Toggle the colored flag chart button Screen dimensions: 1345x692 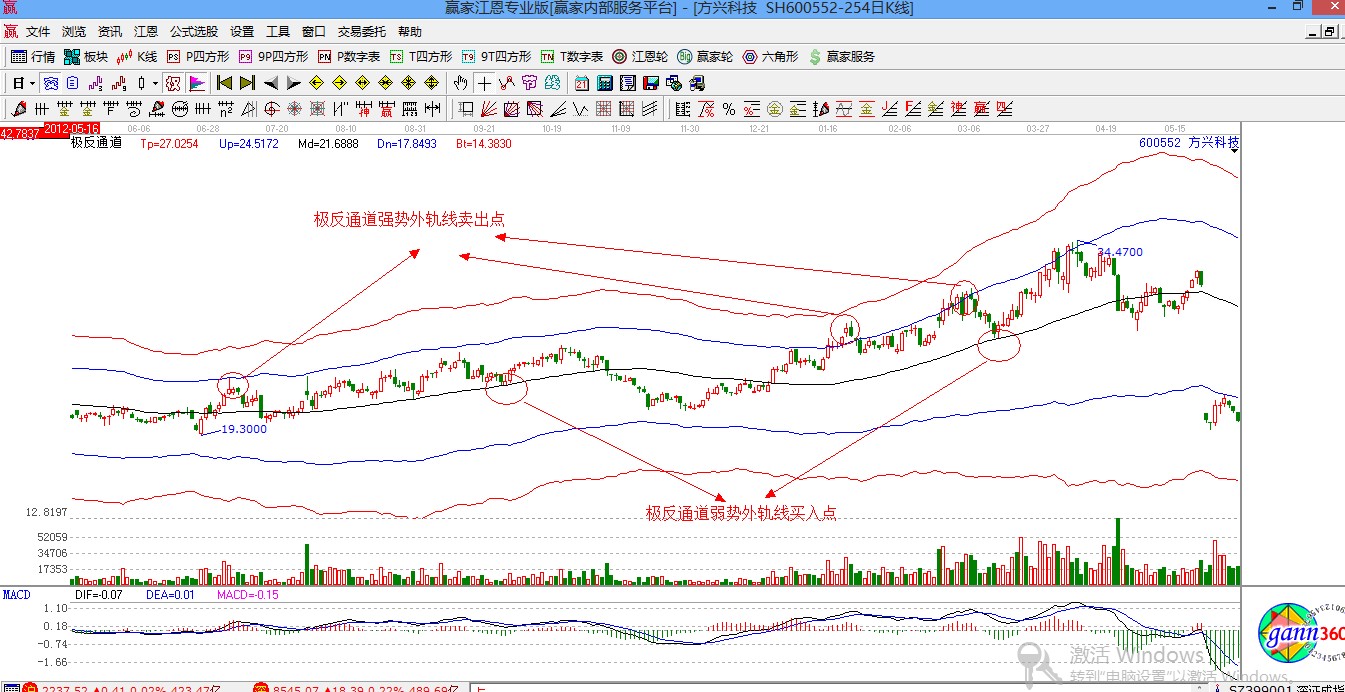197,83
